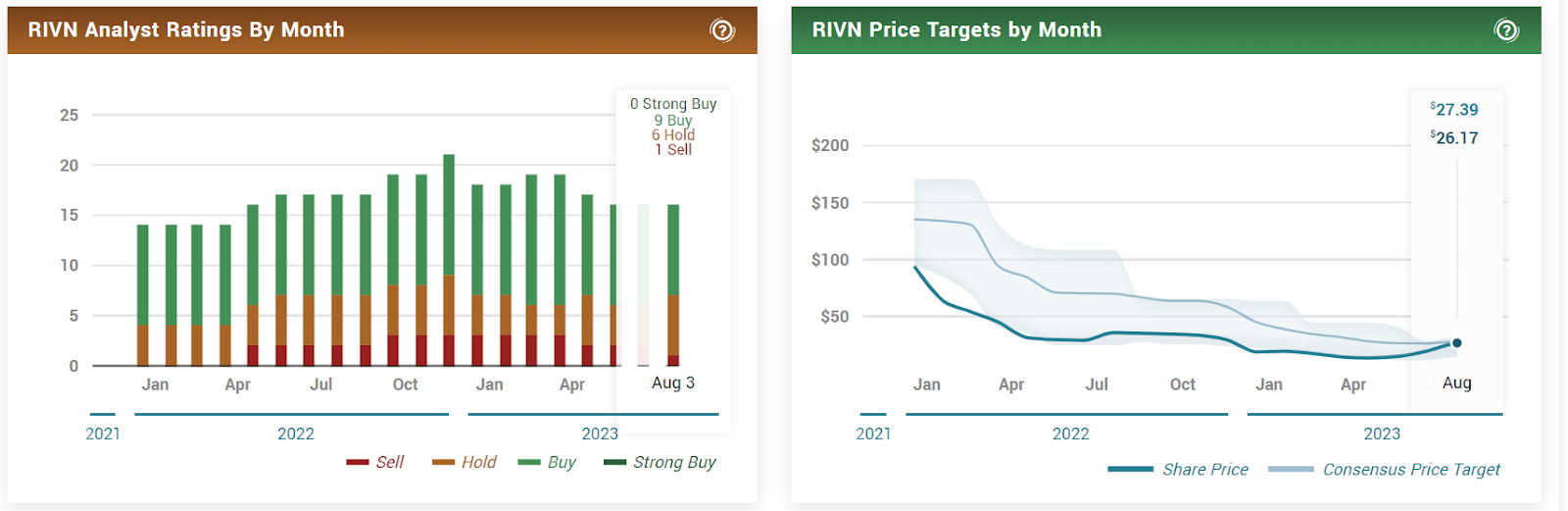This screenshot has height=511, width=1568.
Task: Click the share price endpoint dot at Aug
Action: coord(1457,343)
